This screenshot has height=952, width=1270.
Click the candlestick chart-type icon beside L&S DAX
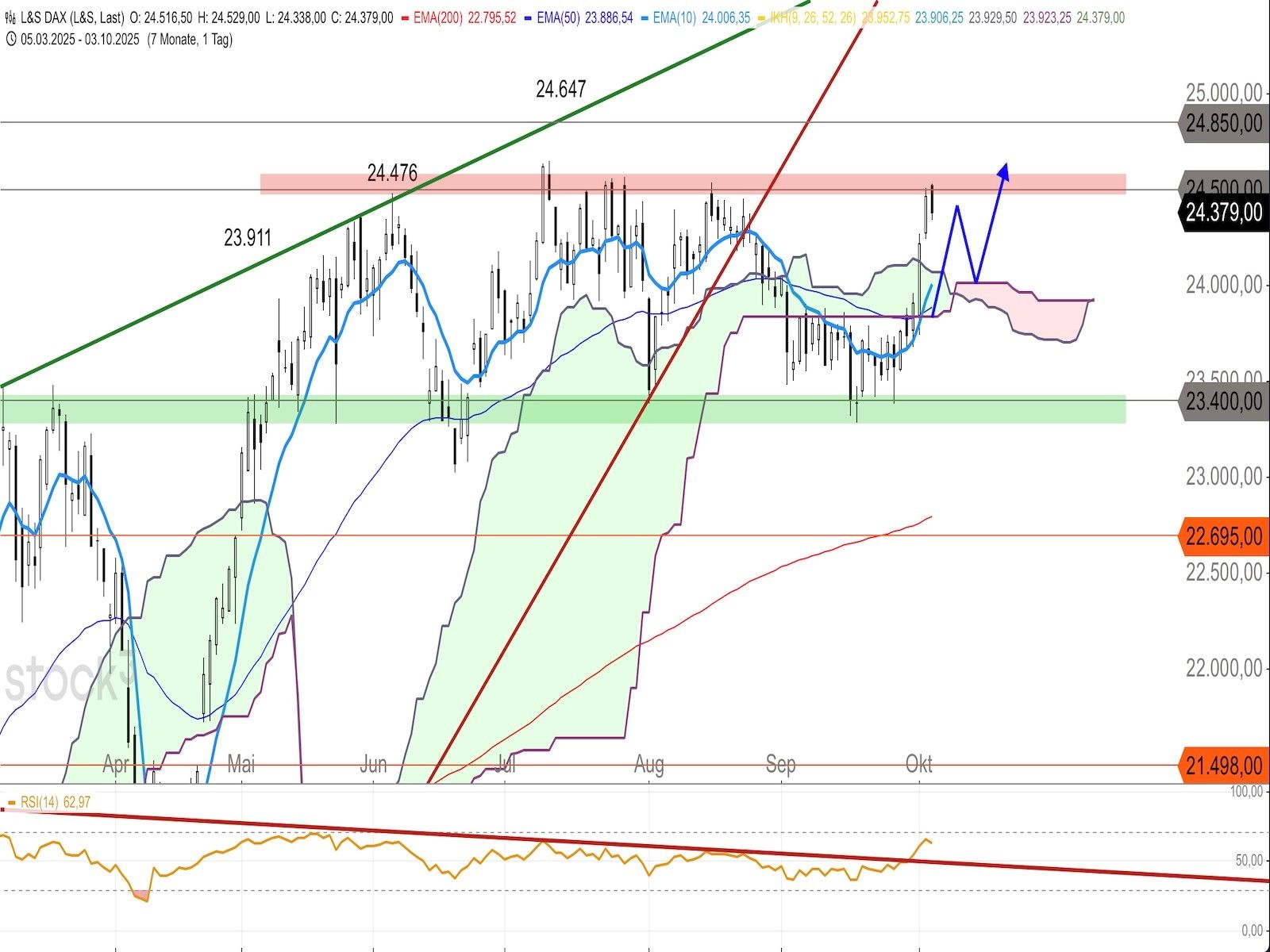(x=10, y=17)
